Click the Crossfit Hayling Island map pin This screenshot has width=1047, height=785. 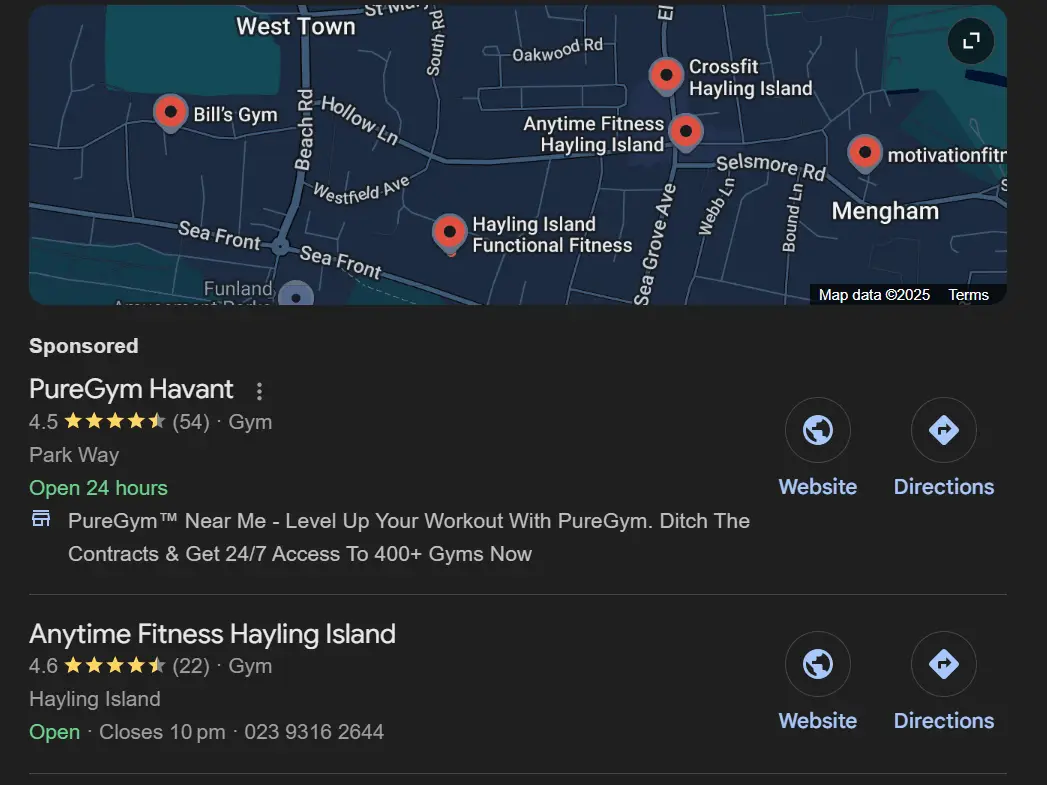coord(666,75)
